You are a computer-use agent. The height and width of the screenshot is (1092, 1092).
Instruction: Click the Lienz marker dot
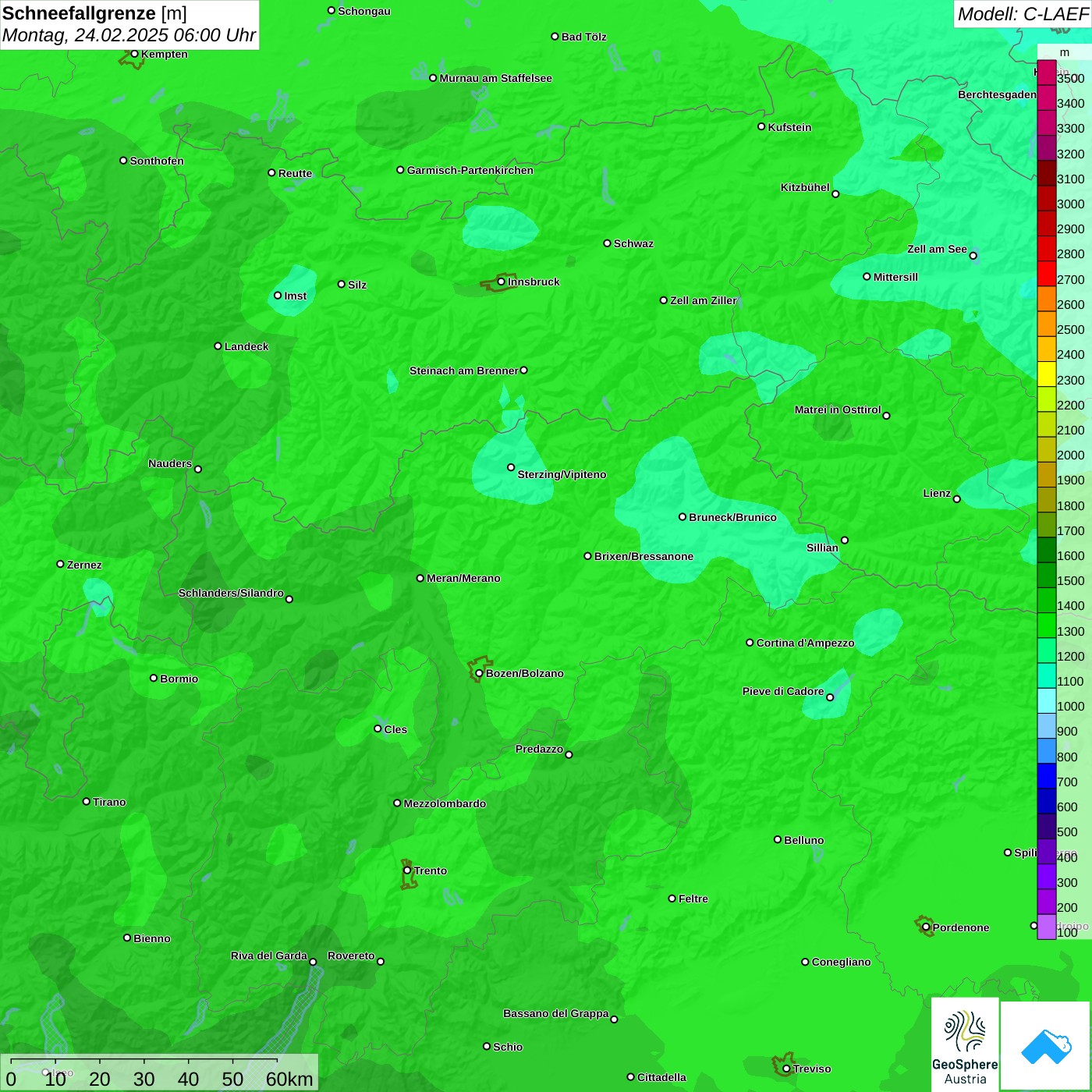tap(957, 499)
